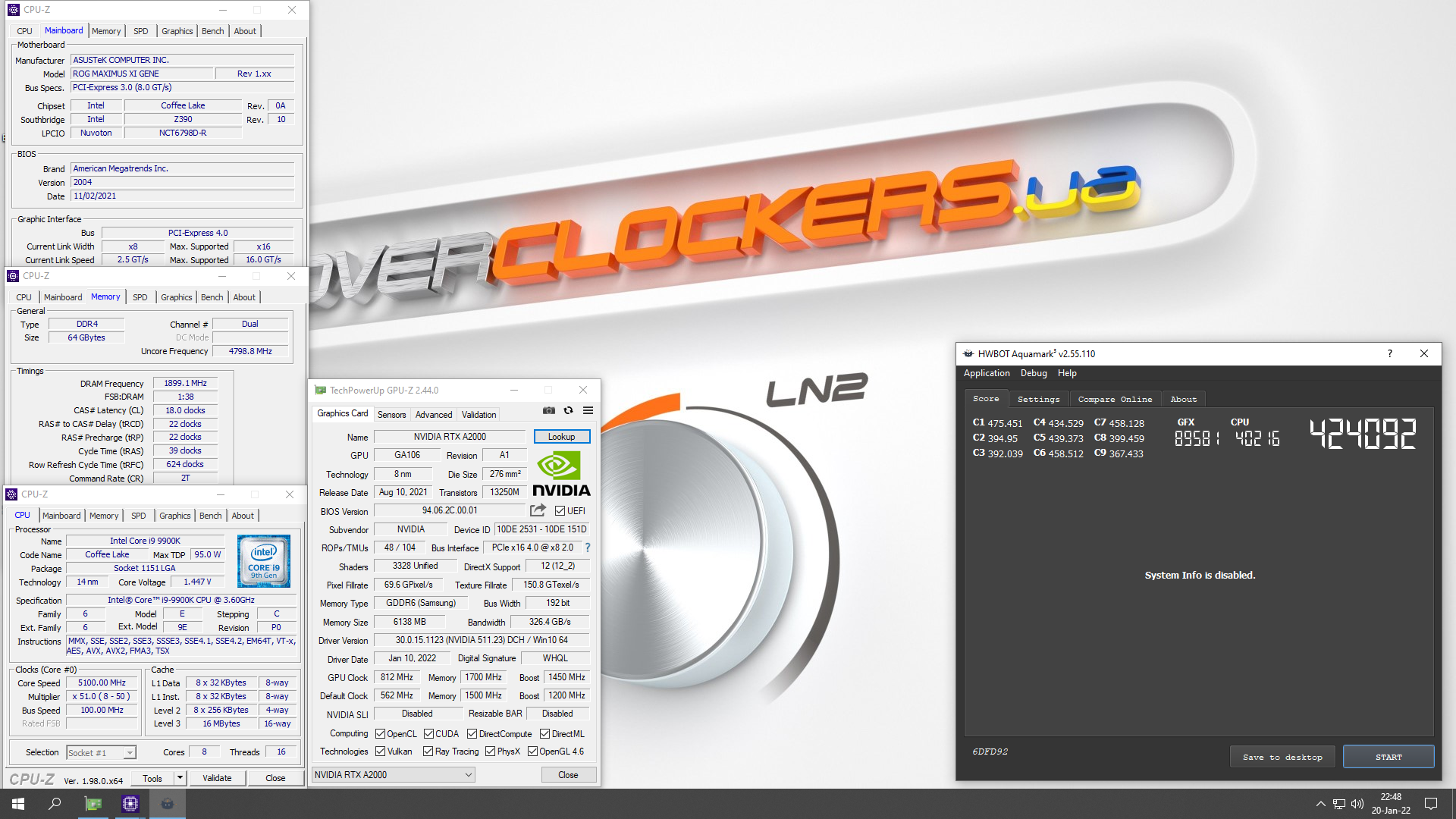Viewport: 1456px width, 819px height.
Task: Click the GPU-Z refresh icon
Action: tap(568, 410)
